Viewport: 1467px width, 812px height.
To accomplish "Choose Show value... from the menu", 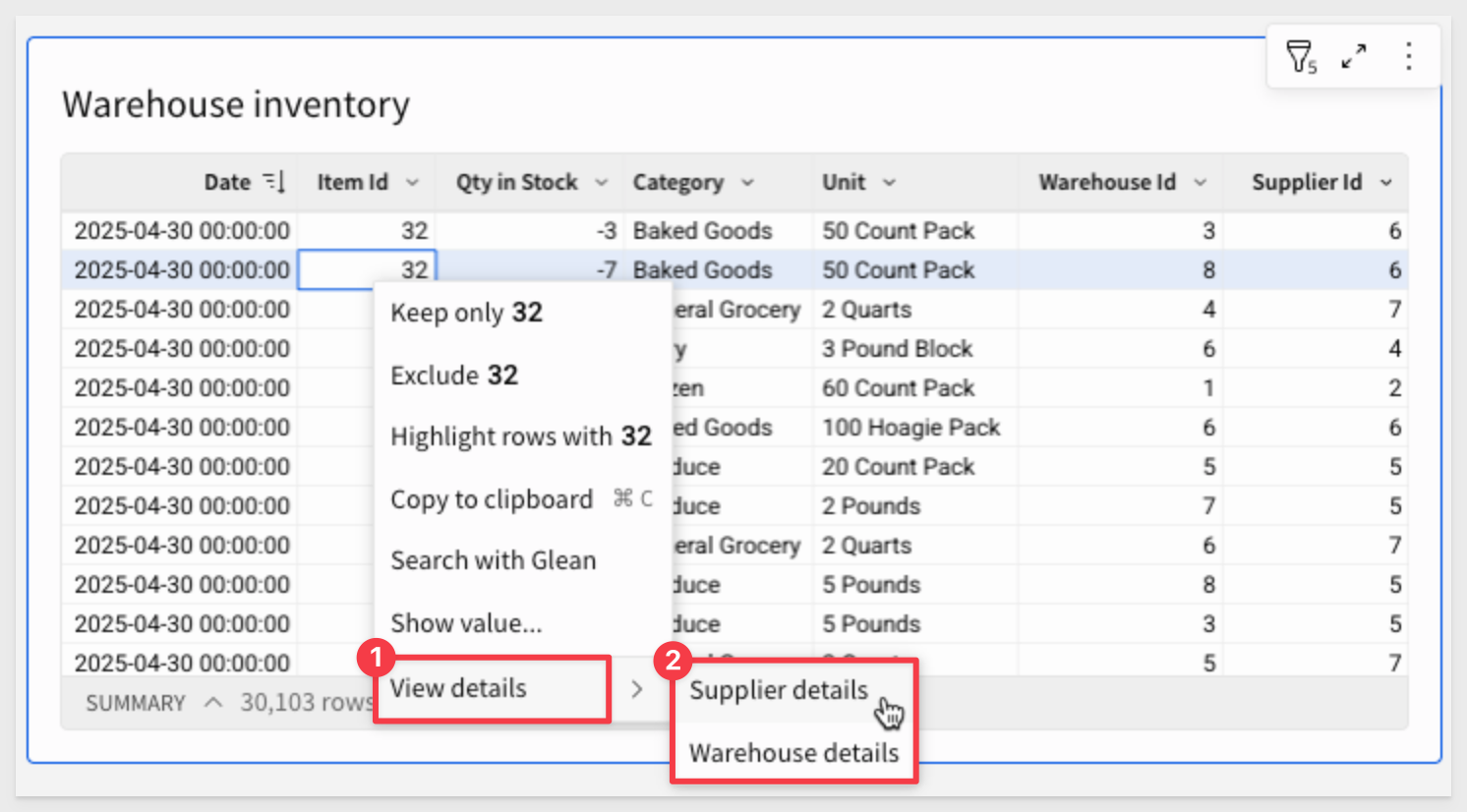I will 466,623.
